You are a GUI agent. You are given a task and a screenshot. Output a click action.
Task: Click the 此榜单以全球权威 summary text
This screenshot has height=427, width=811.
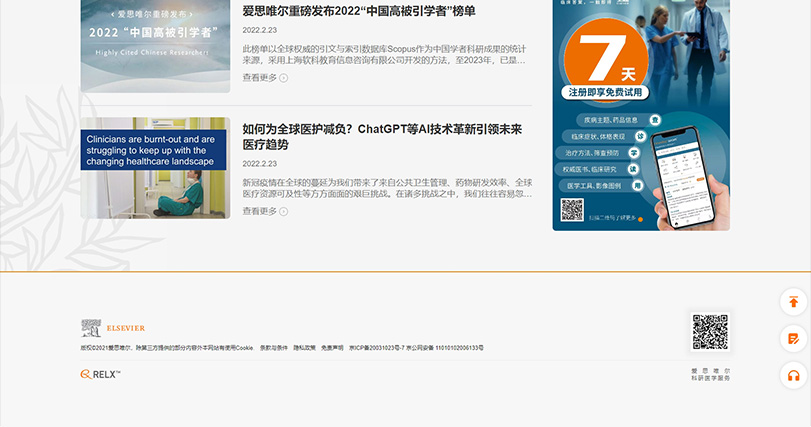tap(384, 55)
